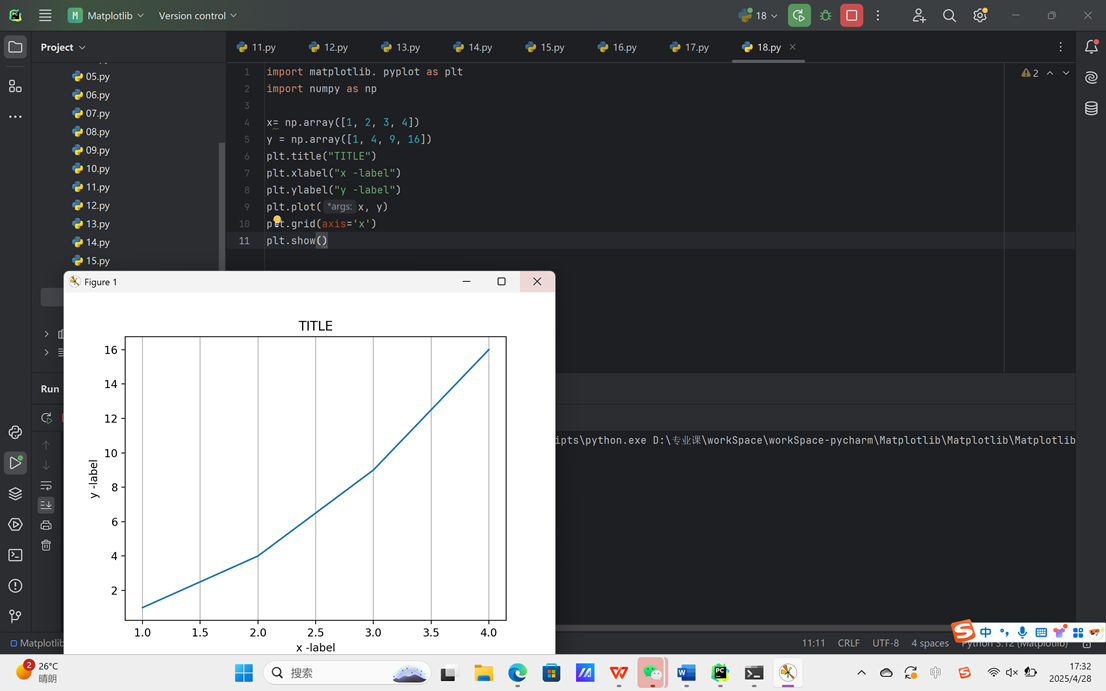Viewport: 1106px width, 691px height.
Task: Open the AI Assistant spiral icon
Action: [x=1091, y=78]
